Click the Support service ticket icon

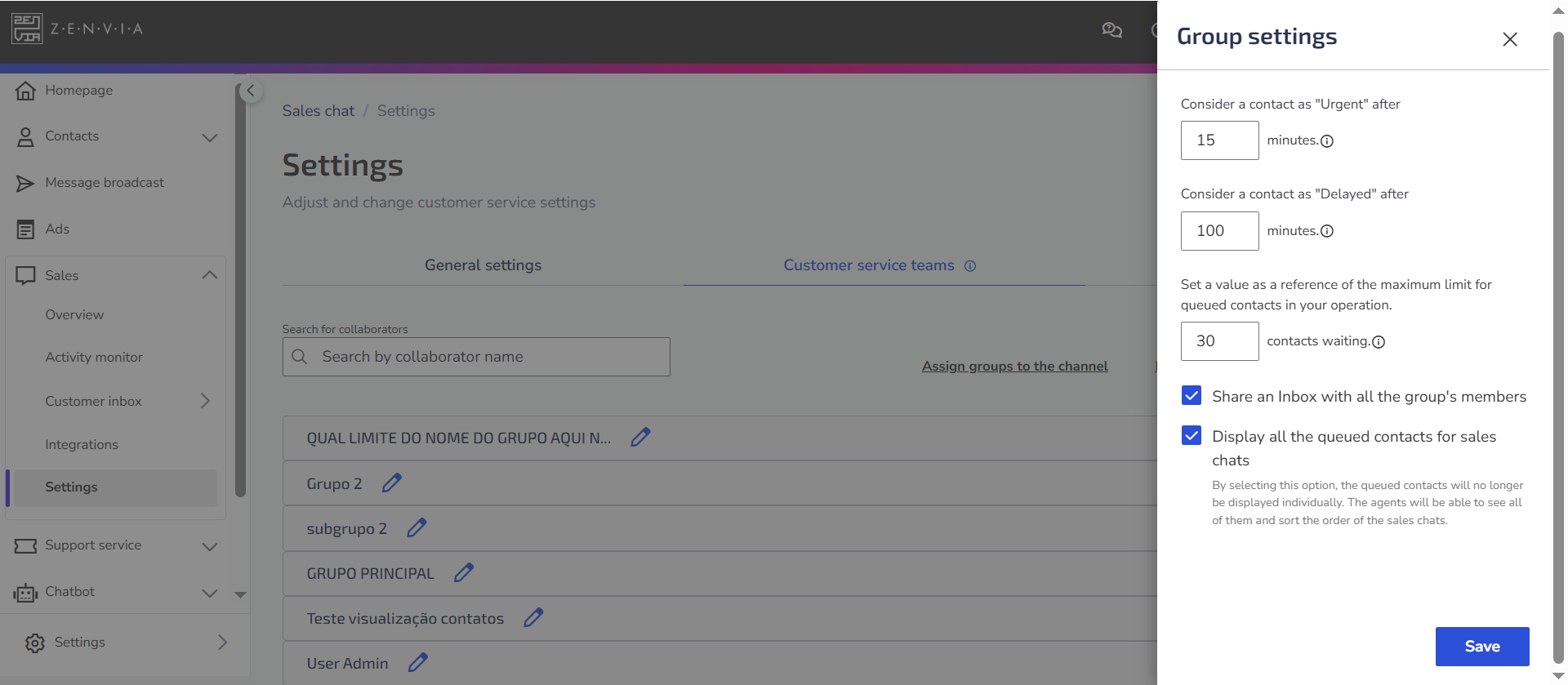point(25,545)
